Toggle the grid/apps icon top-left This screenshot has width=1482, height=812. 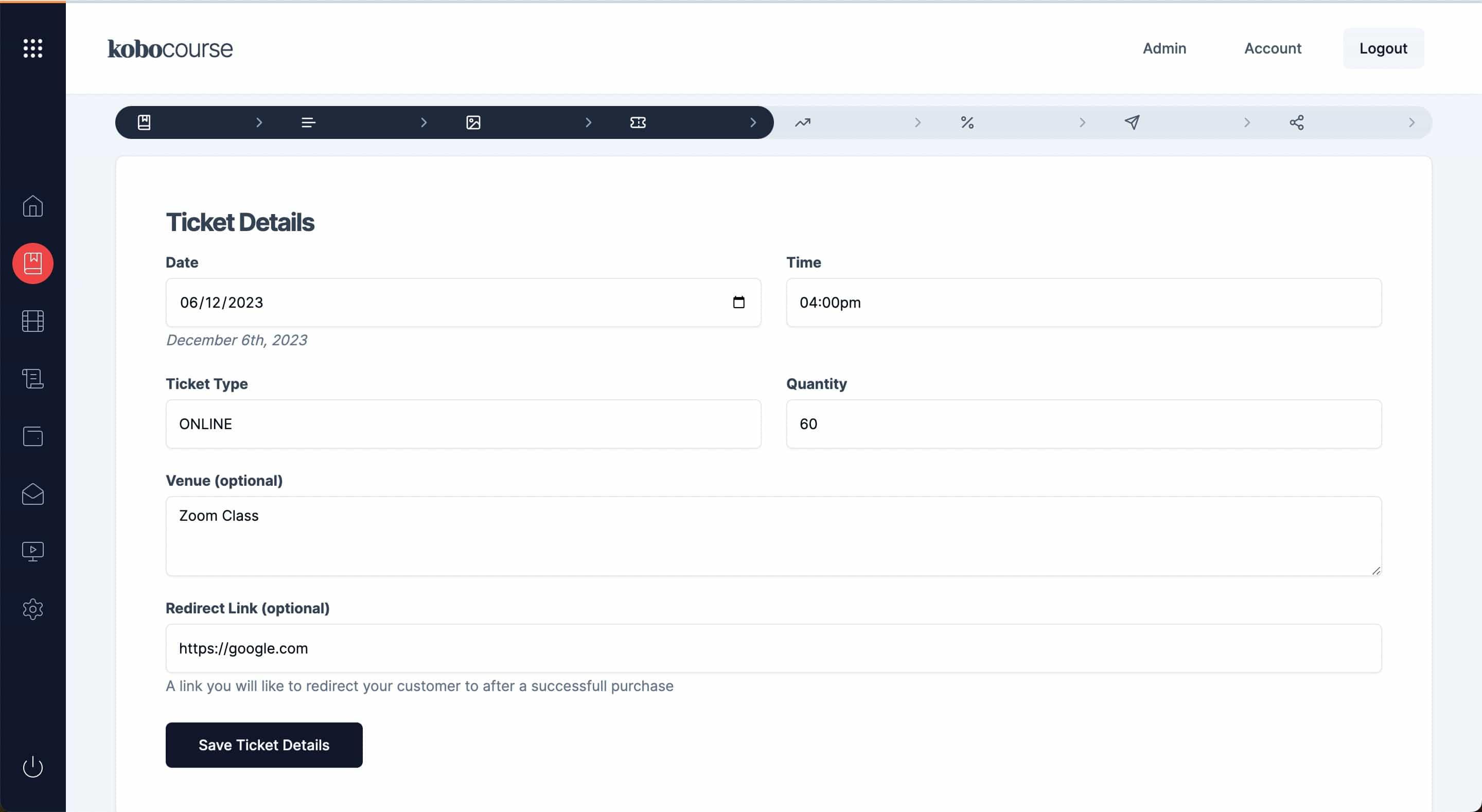[33, 48]
